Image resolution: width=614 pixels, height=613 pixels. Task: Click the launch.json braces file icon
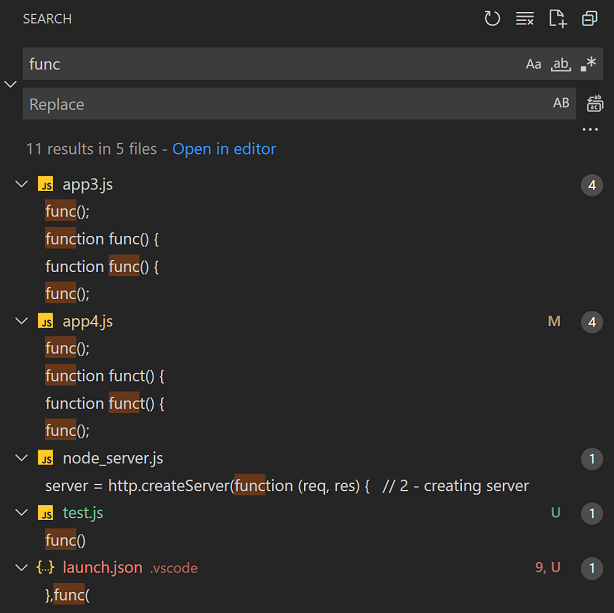[45, 567]
